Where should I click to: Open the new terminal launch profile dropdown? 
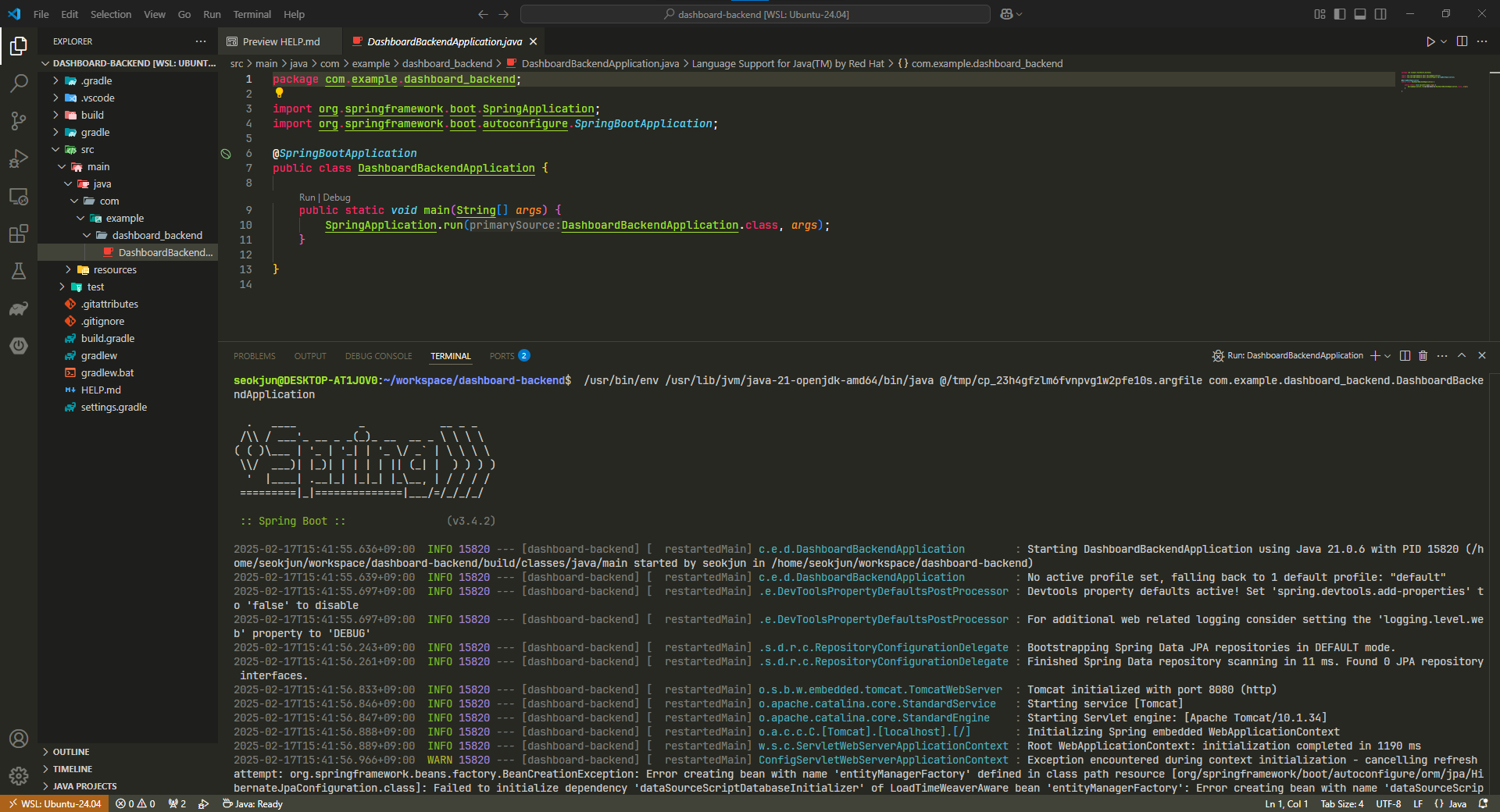pos(1387,356)
